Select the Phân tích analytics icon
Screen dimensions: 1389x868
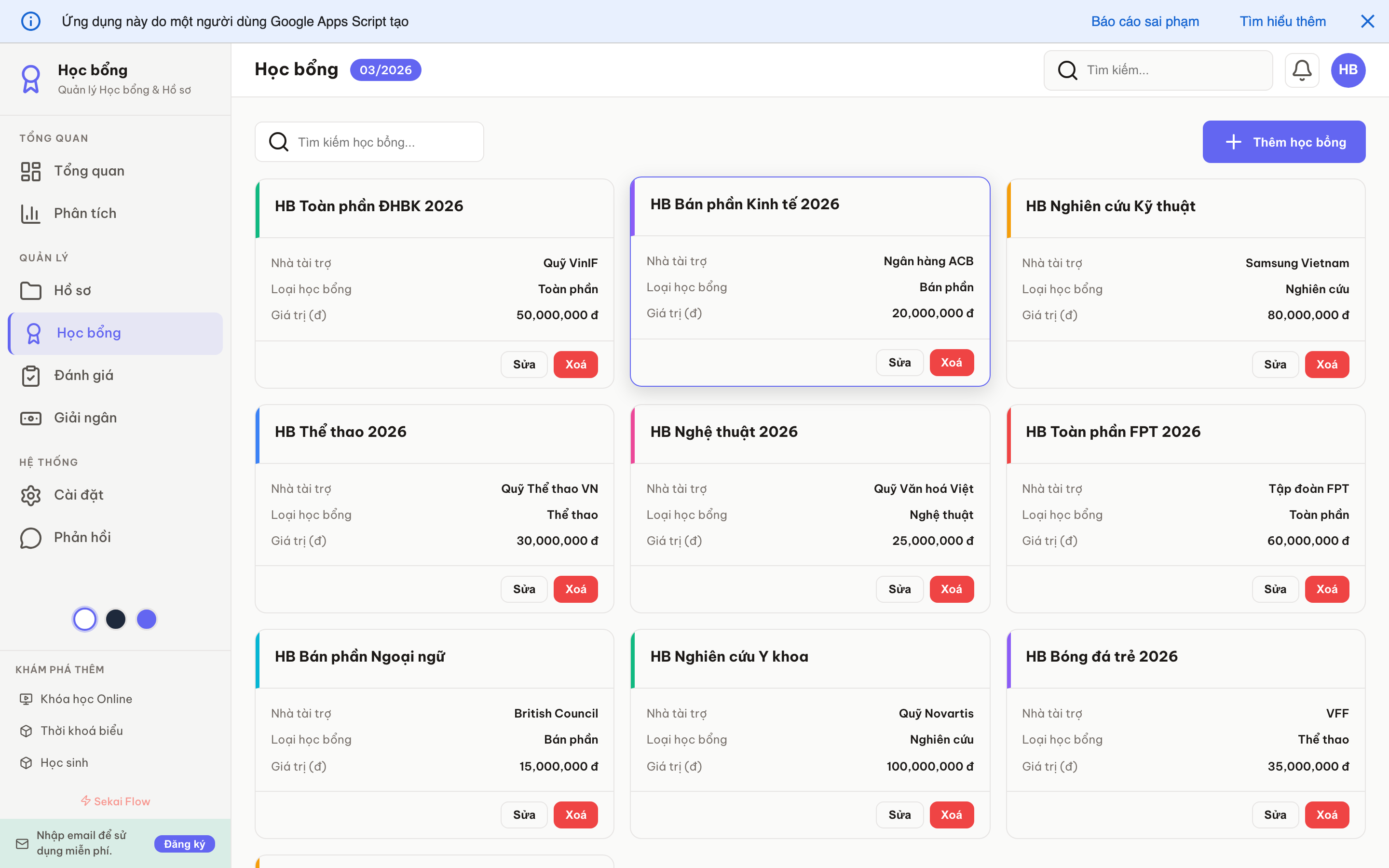(x=30, y=213)
